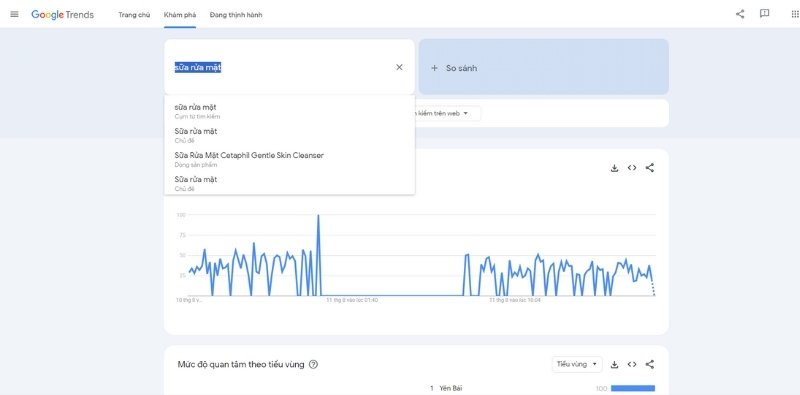Share the subregion interest card
This screenshot has height=395, width=800.
pos(649,364)
